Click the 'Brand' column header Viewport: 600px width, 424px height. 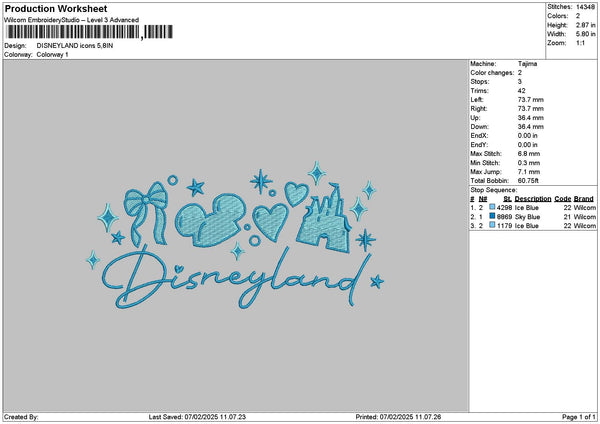pos(584,199)
